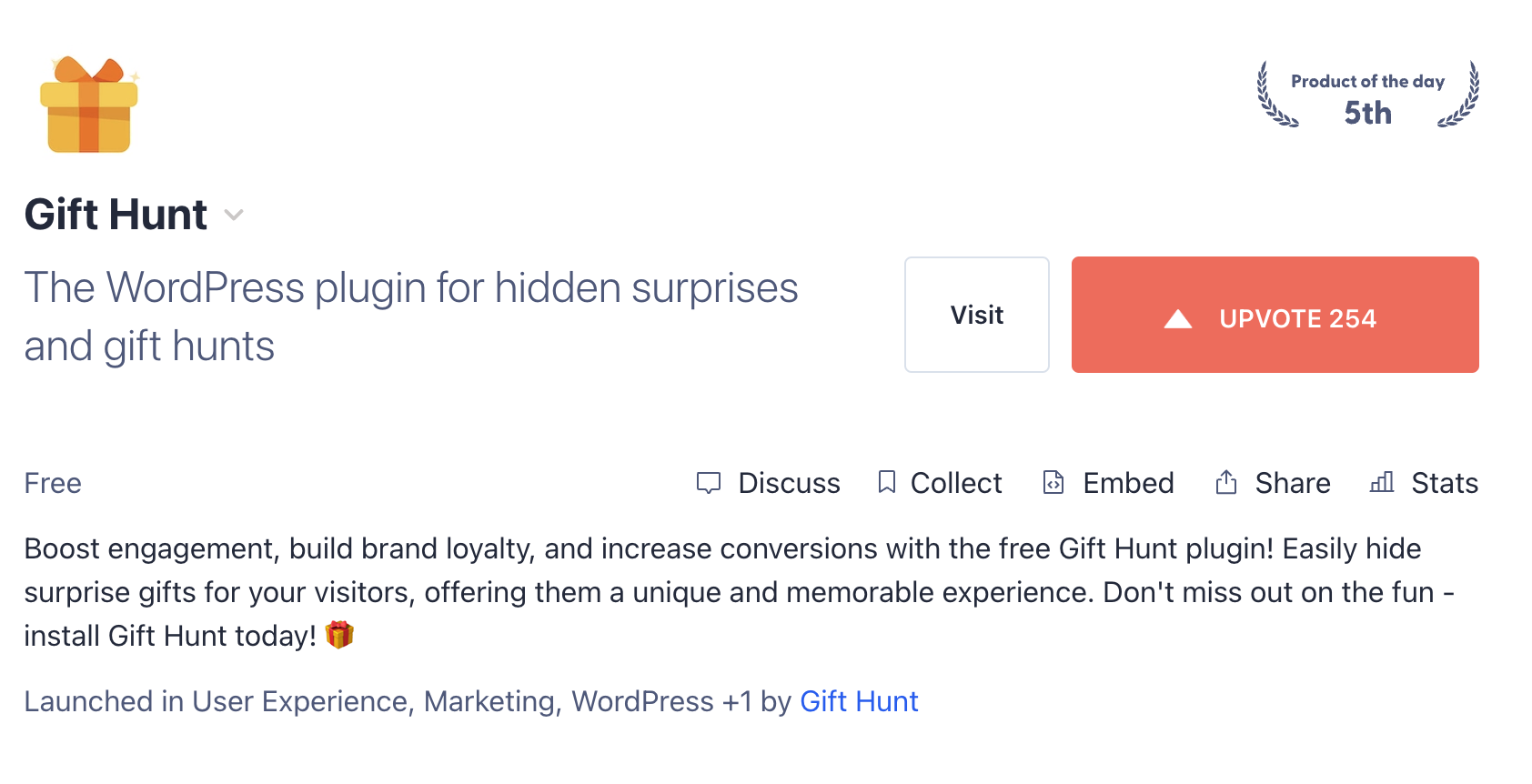Select the Collect option
Screen dimensions: 1532x784
(x=955, y=483)
